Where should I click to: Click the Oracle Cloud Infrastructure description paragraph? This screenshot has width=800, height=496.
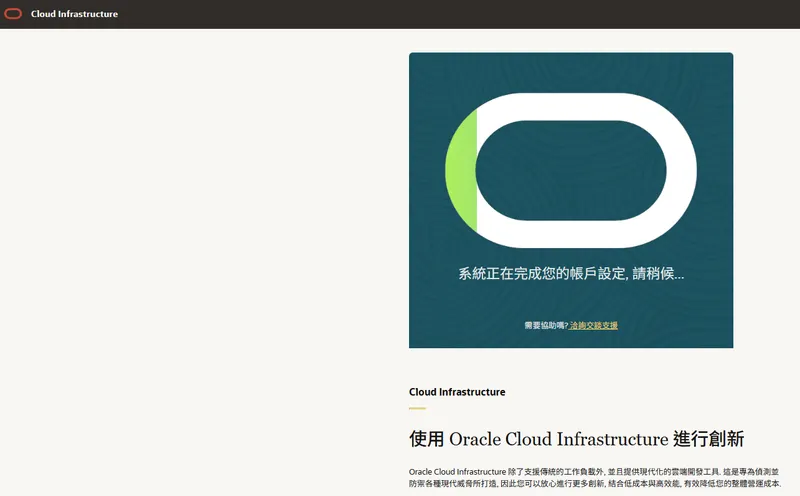point(595,478)
